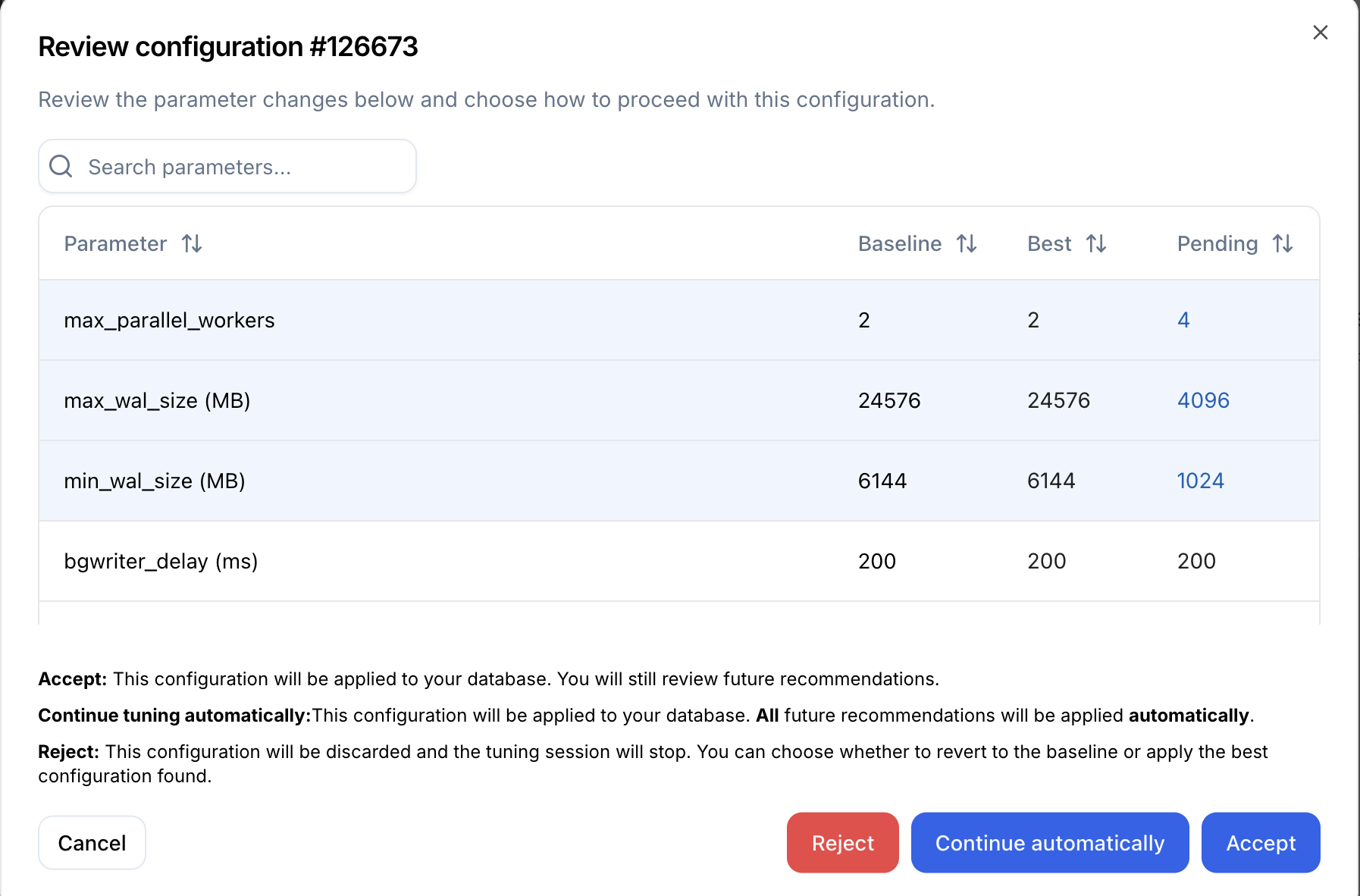The image size is (1360, 896).
Task: Click the Best value 24576 for max_wal_size
Action: click(x=1058, y=400)
